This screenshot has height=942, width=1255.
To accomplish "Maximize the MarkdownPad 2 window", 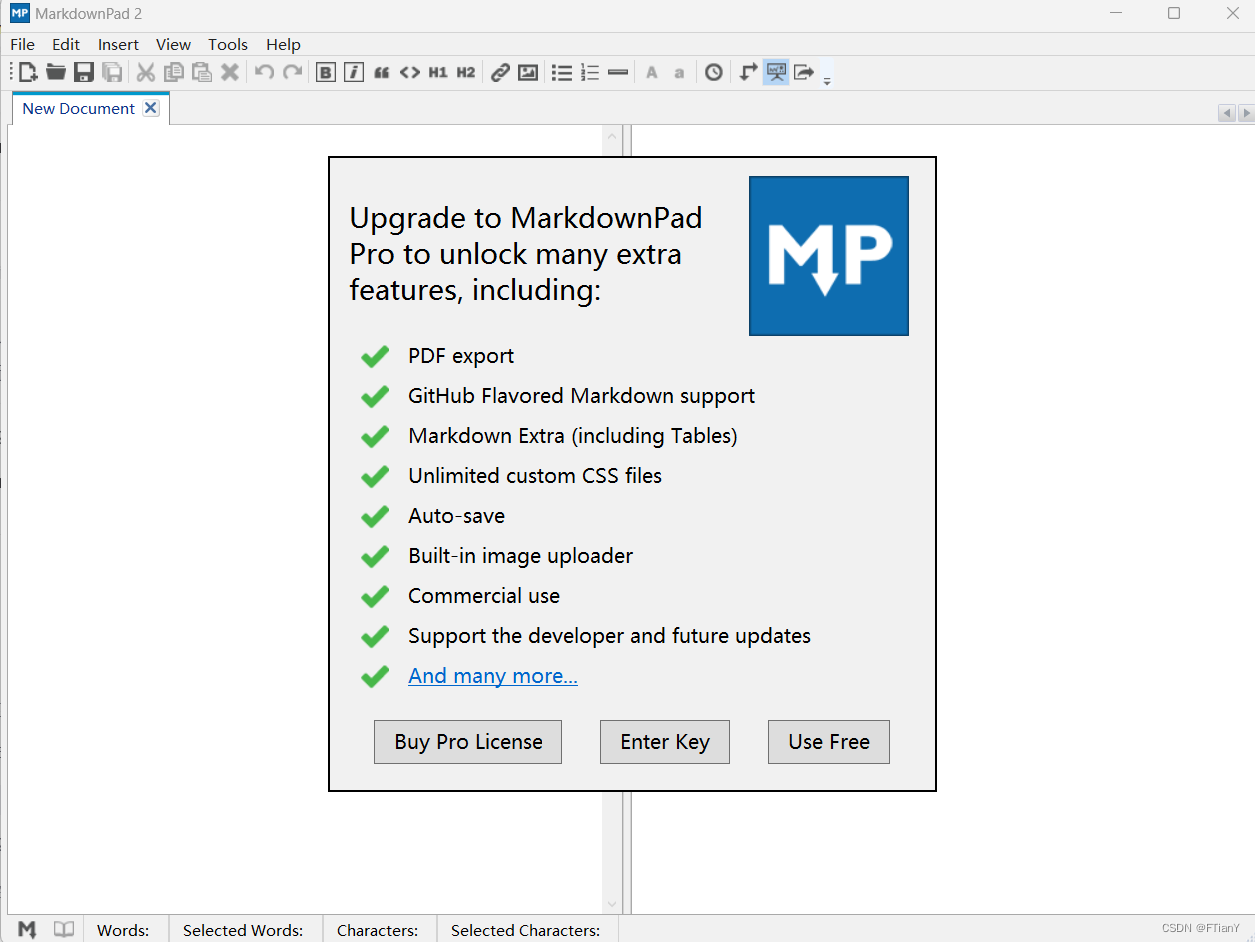I will tap(1174, 13).
